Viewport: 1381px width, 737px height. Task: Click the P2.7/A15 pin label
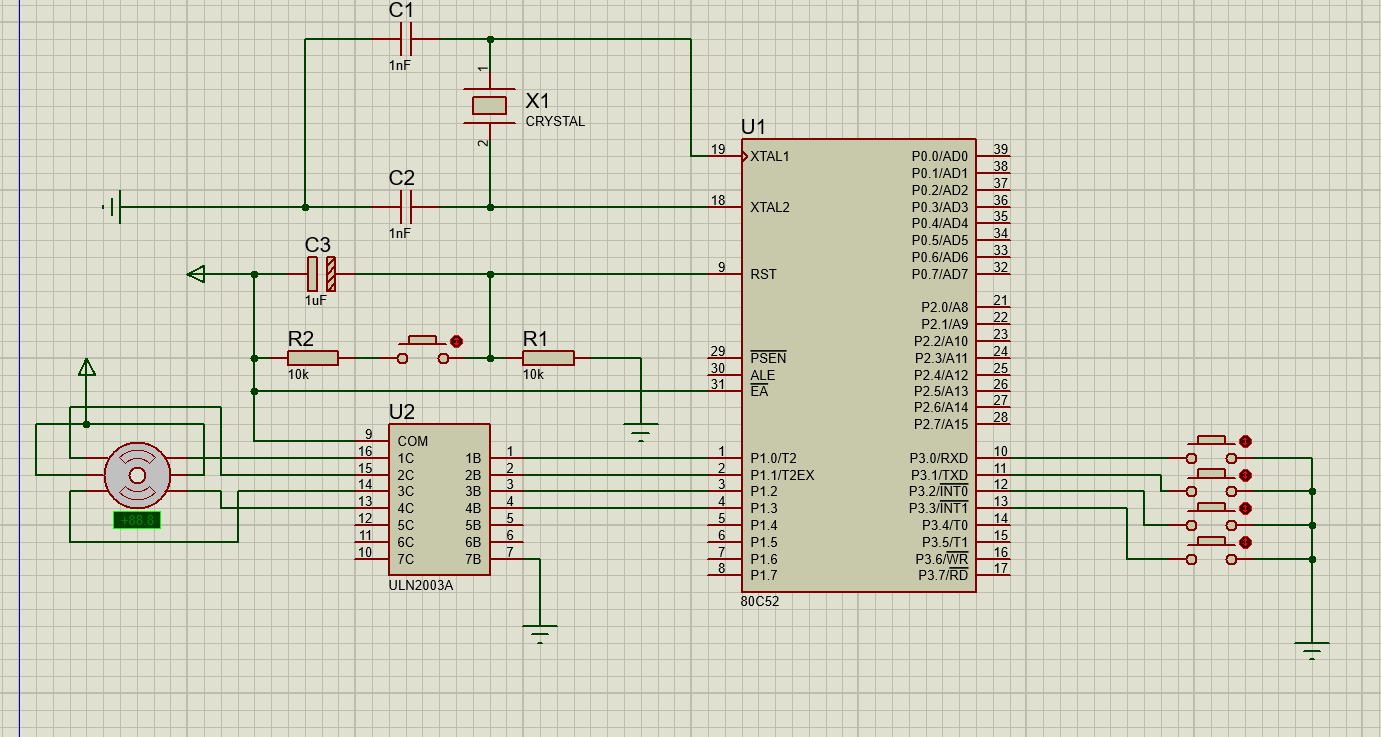[942, 424]
